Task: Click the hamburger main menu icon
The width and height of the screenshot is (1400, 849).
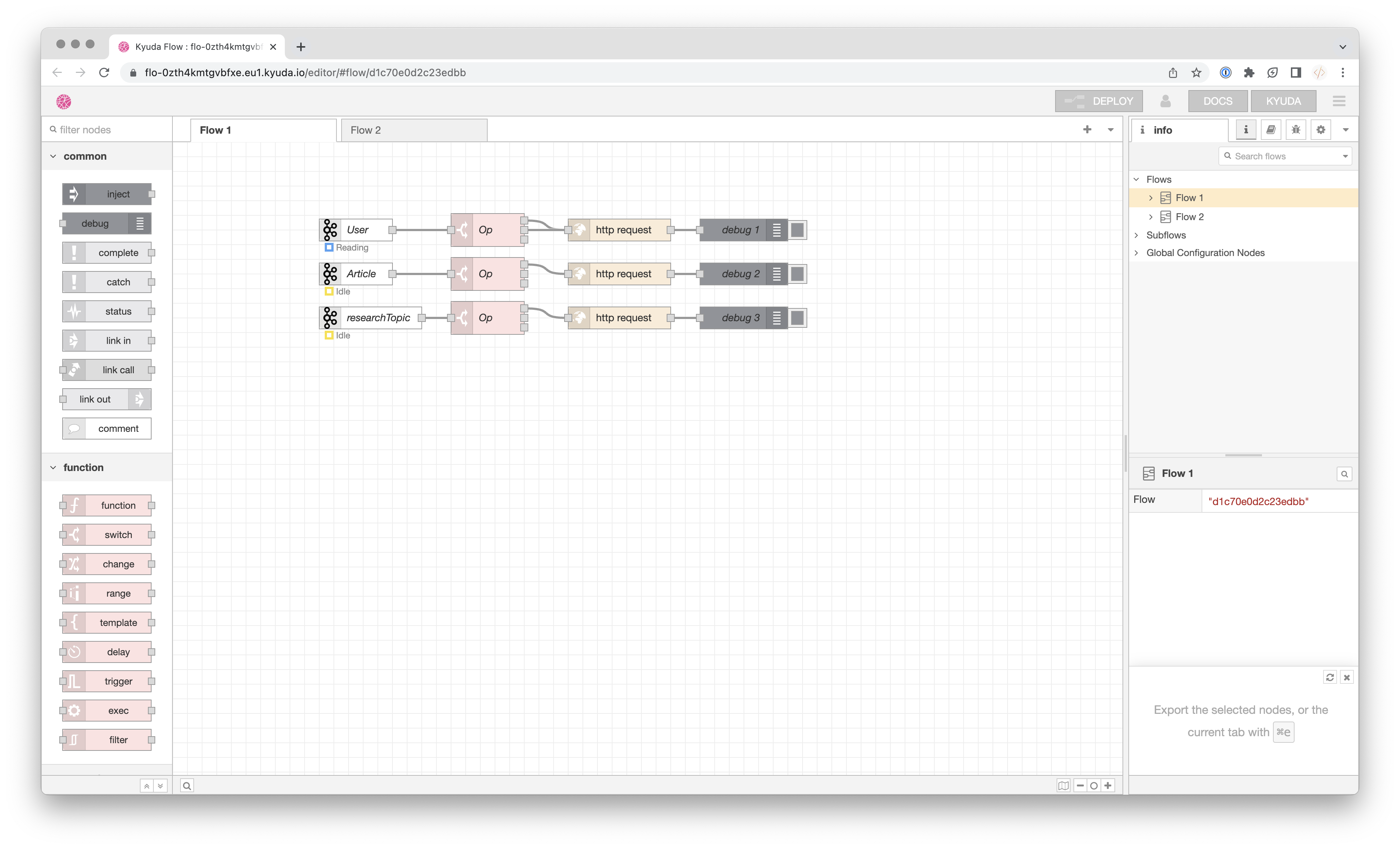Action: (1338, 101)
